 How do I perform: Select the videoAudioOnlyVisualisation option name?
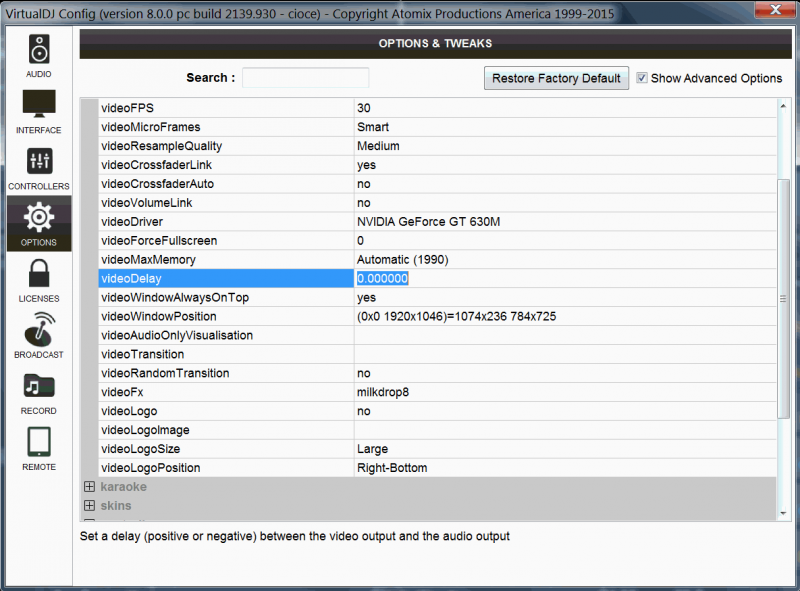coord(177,335)
